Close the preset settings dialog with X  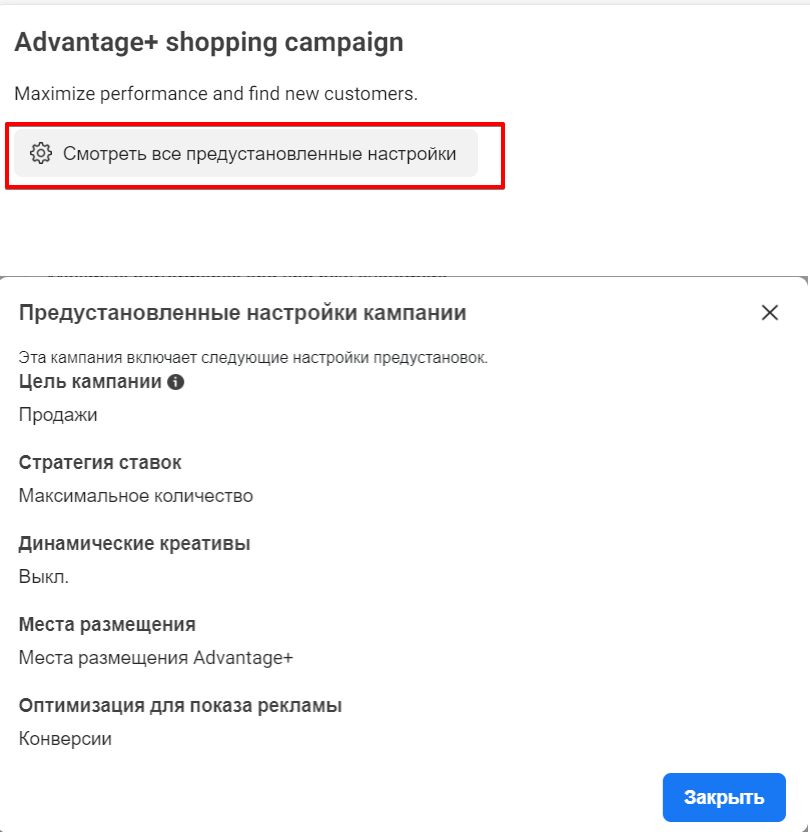769,313
